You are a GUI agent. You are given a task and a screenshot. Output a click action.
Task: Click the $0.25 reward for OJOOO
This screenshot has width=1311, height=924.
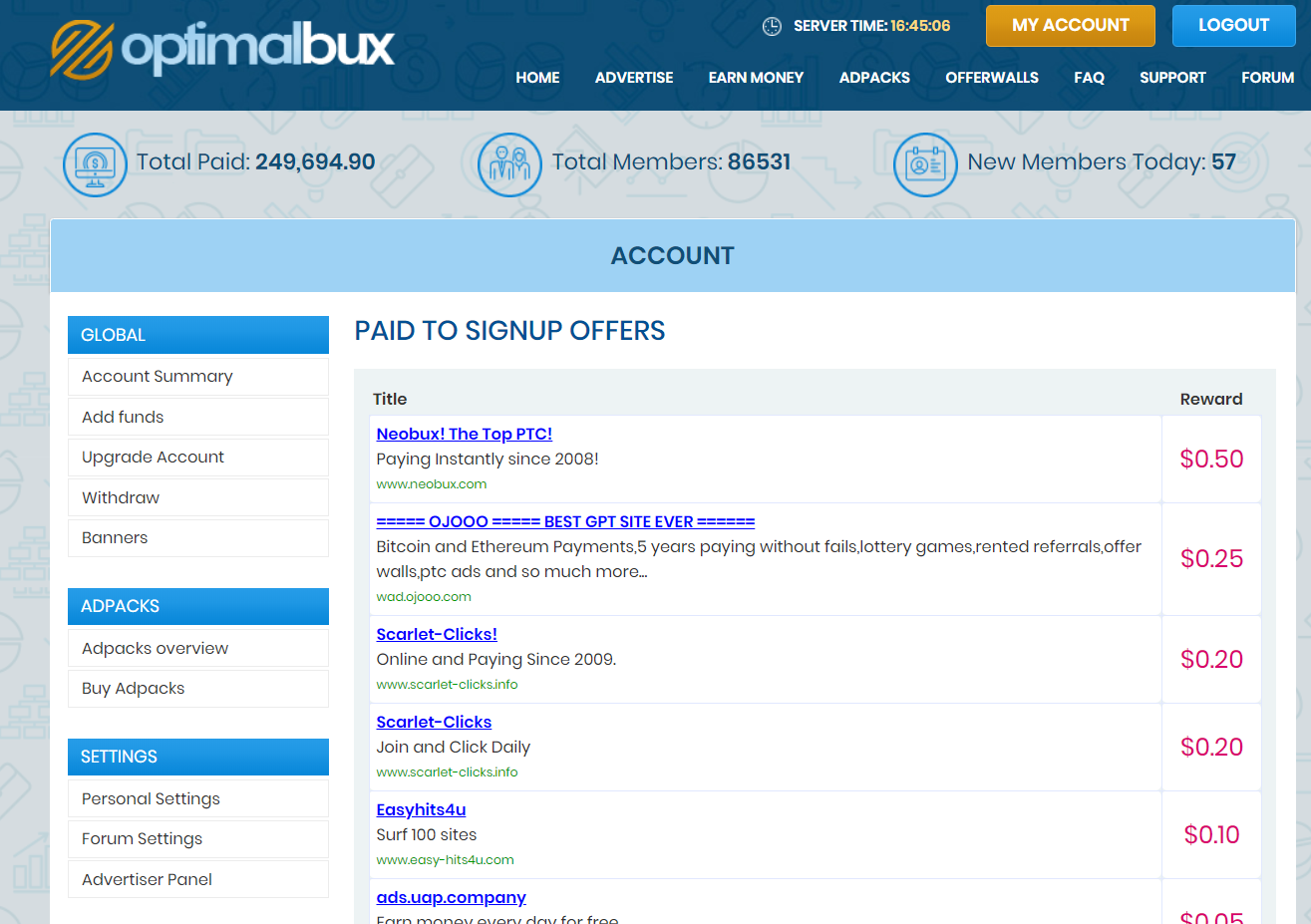pos(1211,558)
